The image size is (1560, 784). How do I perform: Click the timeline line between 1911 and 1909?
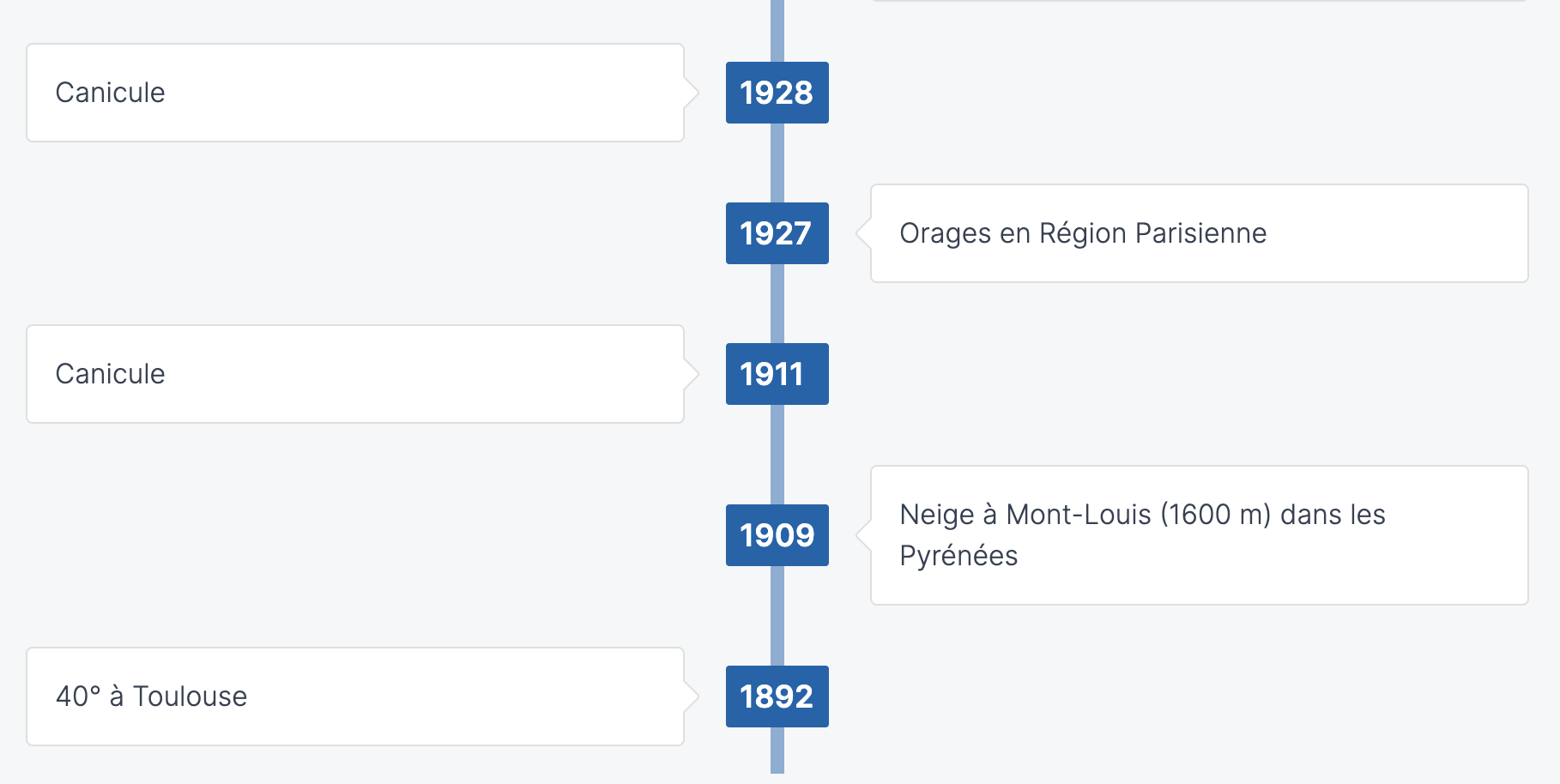777,455
